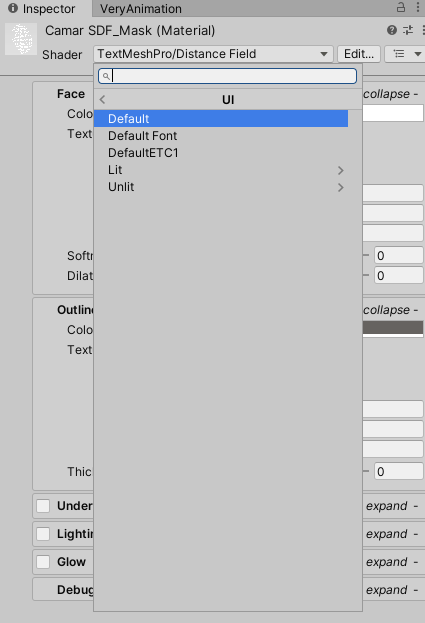Click the Unlit submenu arrow

coord(340,188)
